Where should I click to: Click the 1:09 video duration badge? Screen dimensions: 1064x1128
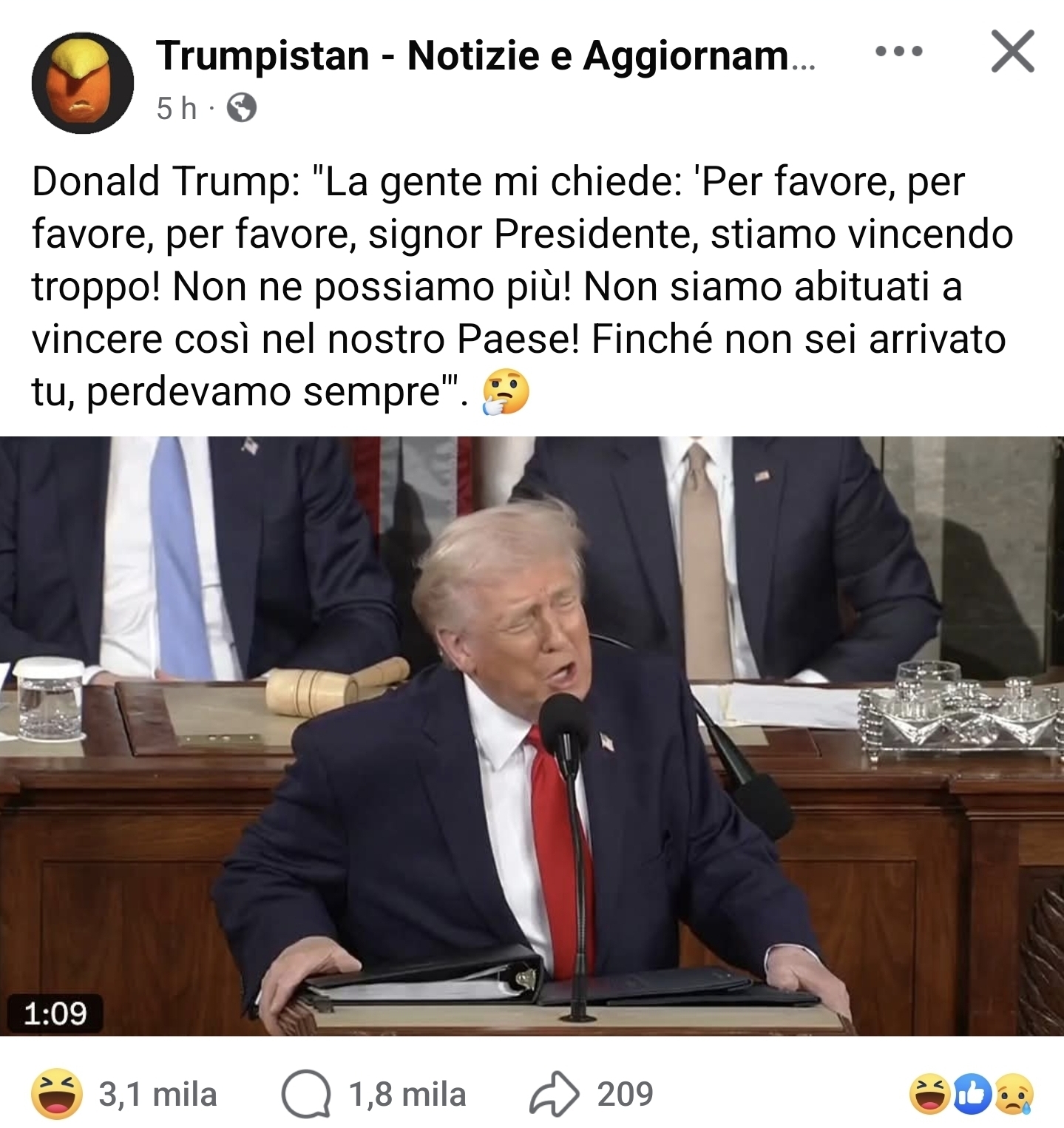coord(55,1013)
